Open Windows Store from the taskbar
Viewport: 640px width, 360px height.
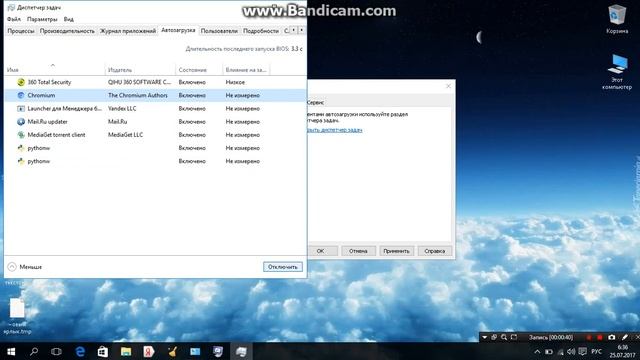[x=103, y=351]
